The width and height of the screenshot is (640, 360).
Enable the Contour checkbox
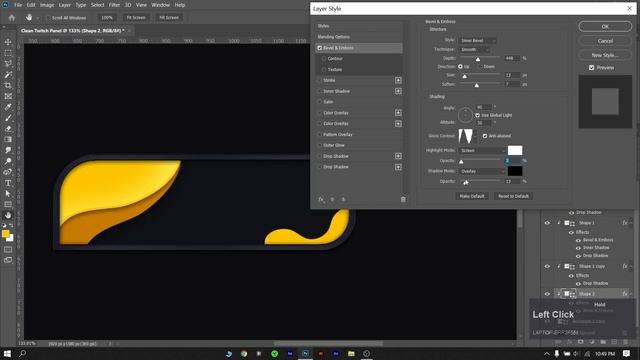(x=324, y=59)
